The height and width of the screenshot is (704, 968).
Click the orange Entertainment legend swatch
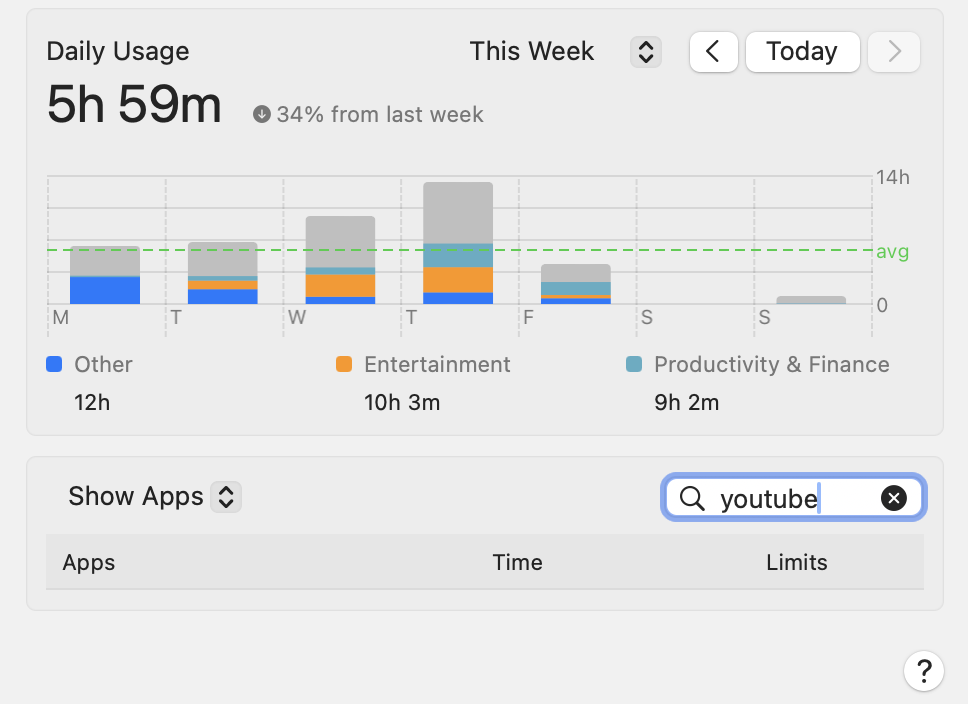(x=344, y=365)
